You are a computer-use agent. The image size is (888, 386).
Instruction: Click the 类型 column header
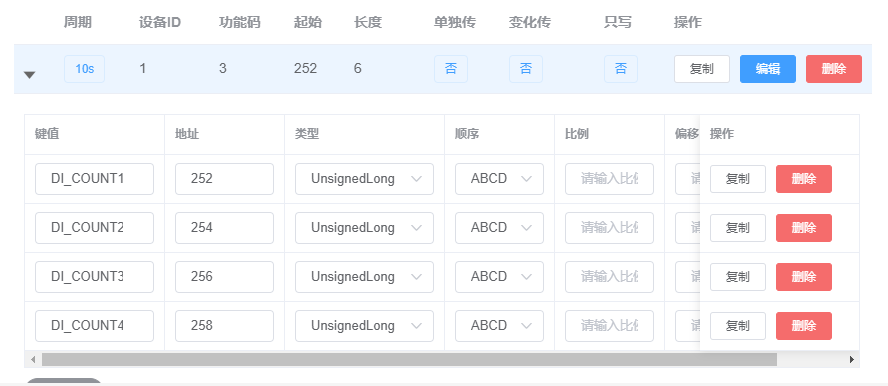click(x=307, y=134)
